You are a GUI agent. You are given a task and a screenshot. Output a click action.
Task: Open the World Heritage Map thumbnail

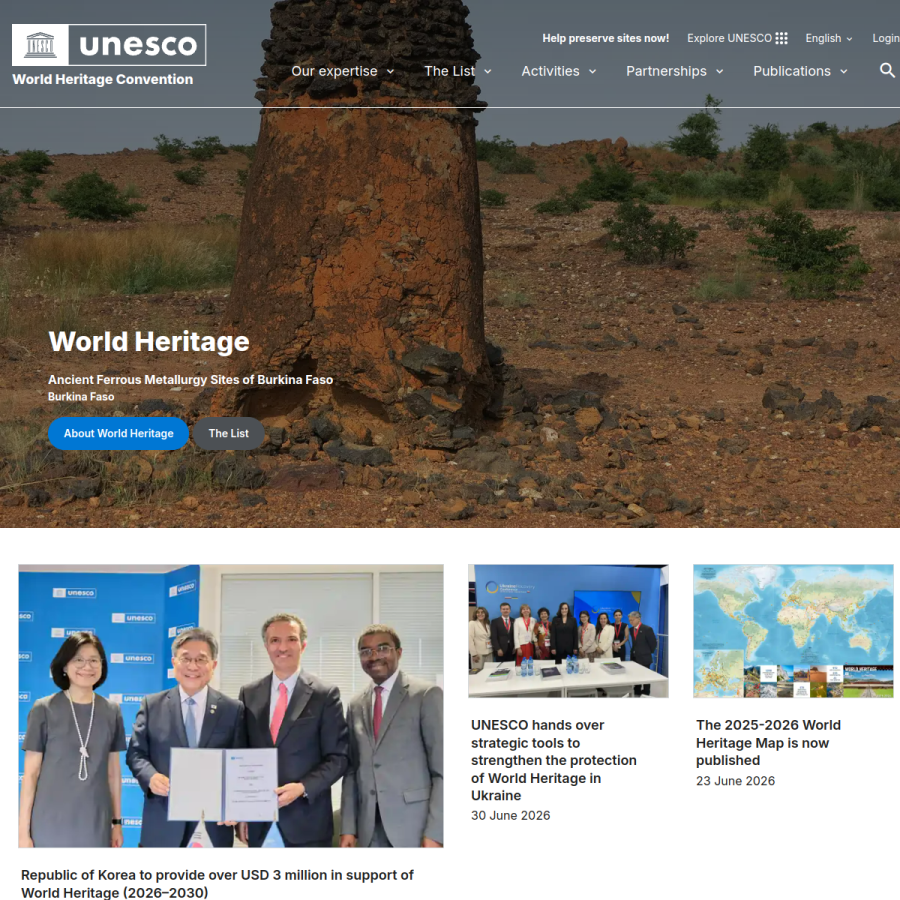tap(793, 631)
